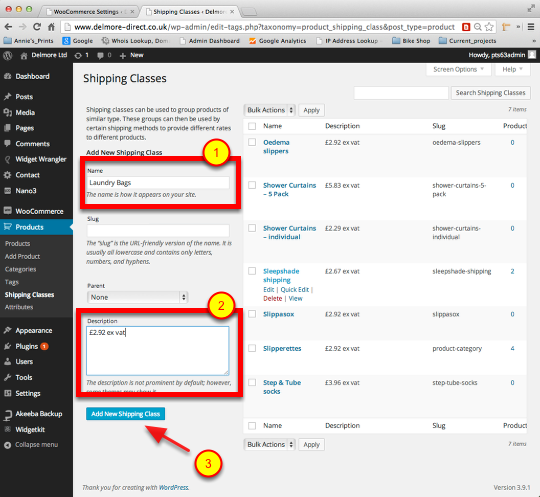The height and width of the screenshot is (497, 540).
Task: Click the Tools wrench icon
Action: (8, 377)
